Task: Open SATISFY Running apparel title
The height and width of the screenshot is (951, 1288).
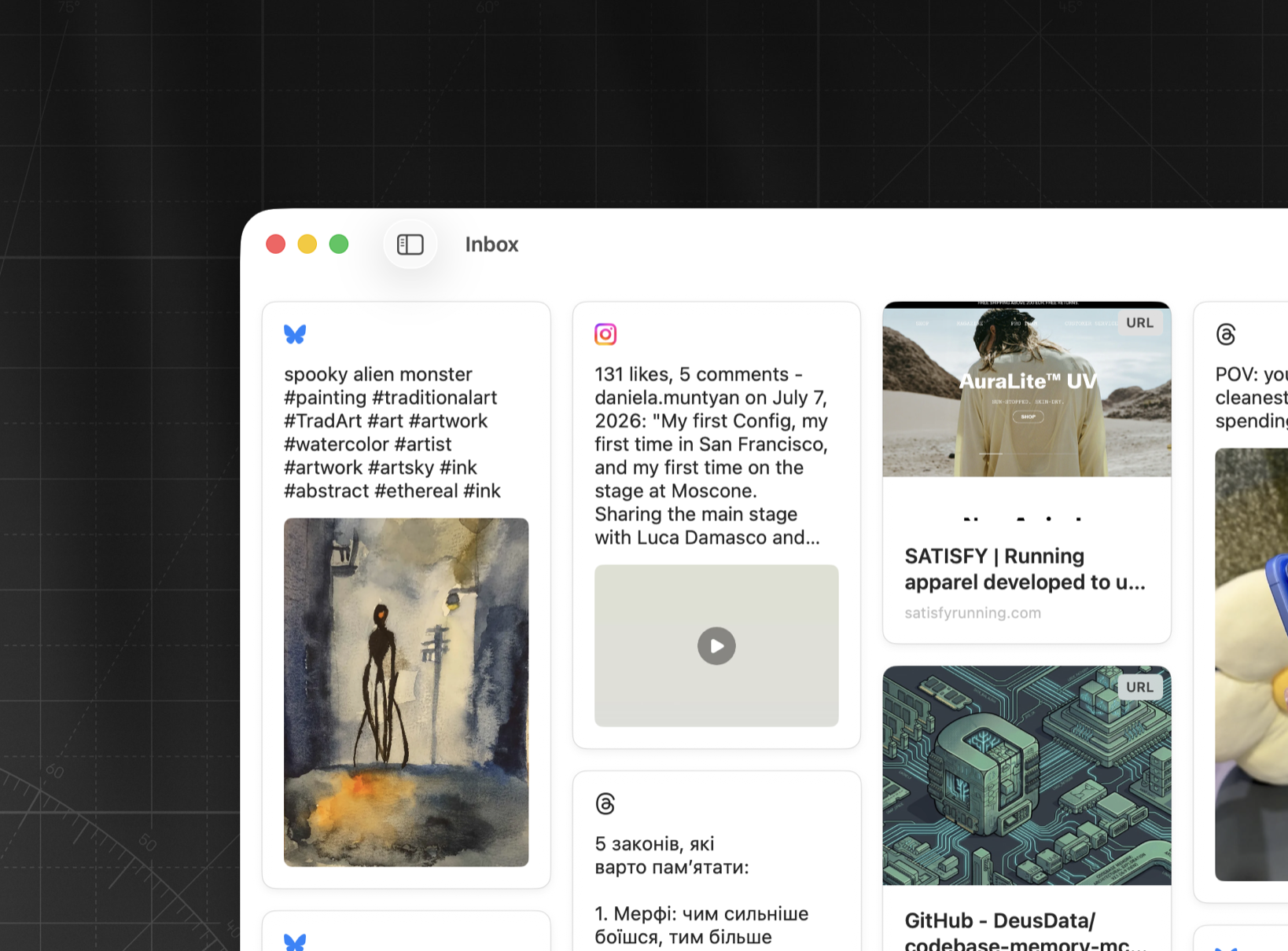Action: point(1025,569)
